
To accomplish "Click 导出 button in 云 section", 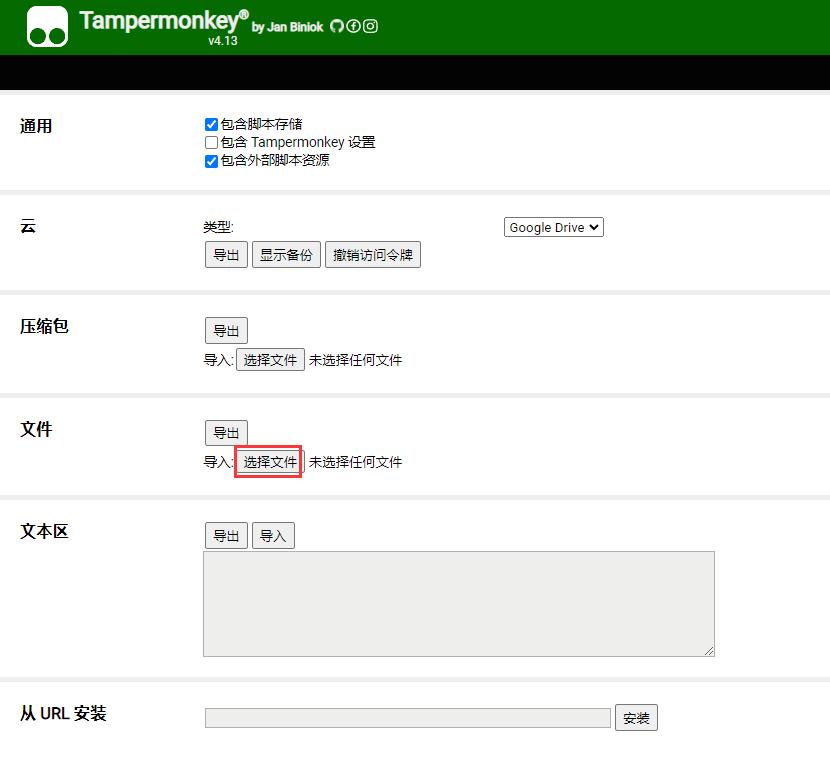I will pyautogui.click(x=226, y=255).
